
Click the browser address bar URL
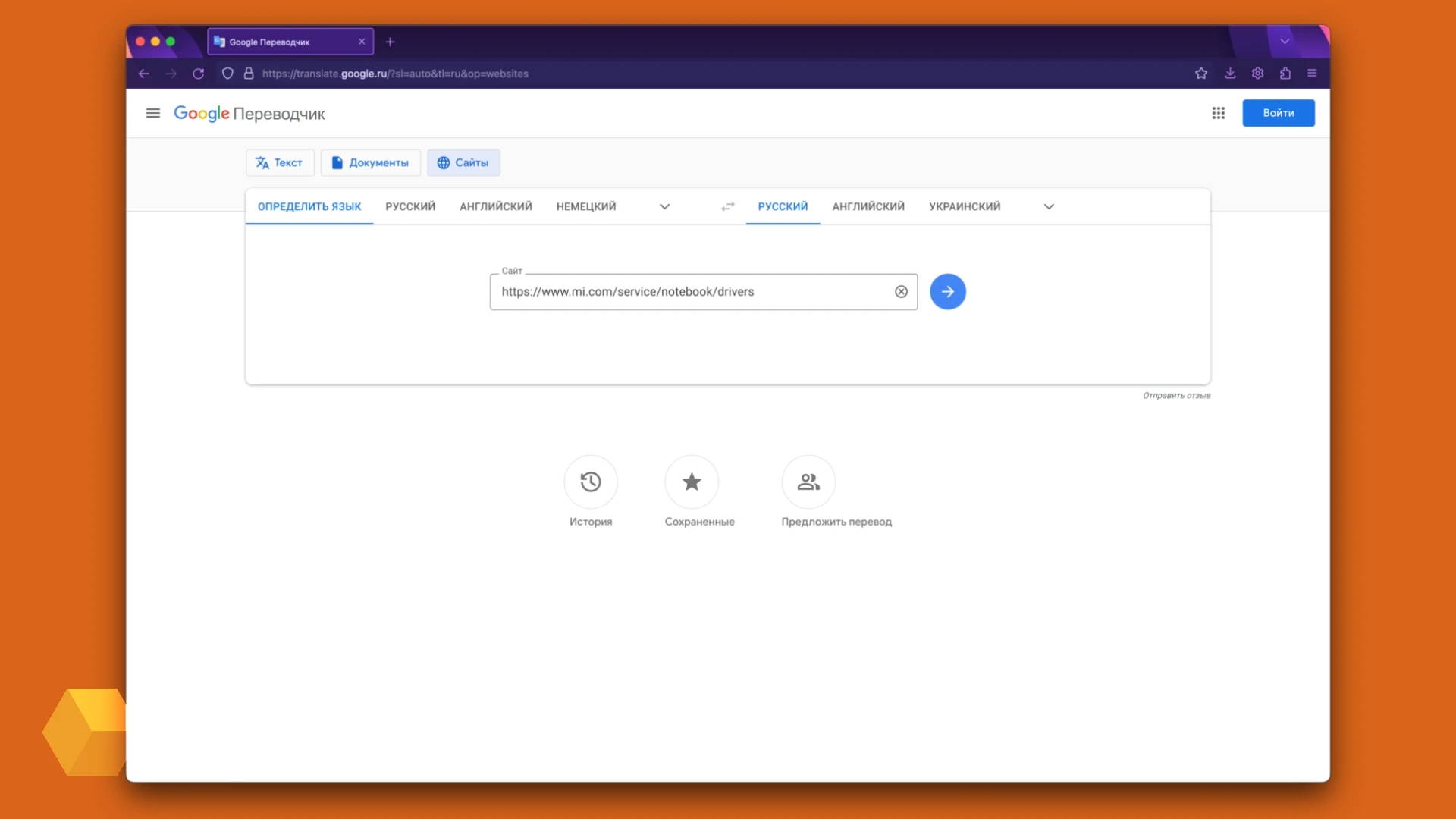point(395,74)
